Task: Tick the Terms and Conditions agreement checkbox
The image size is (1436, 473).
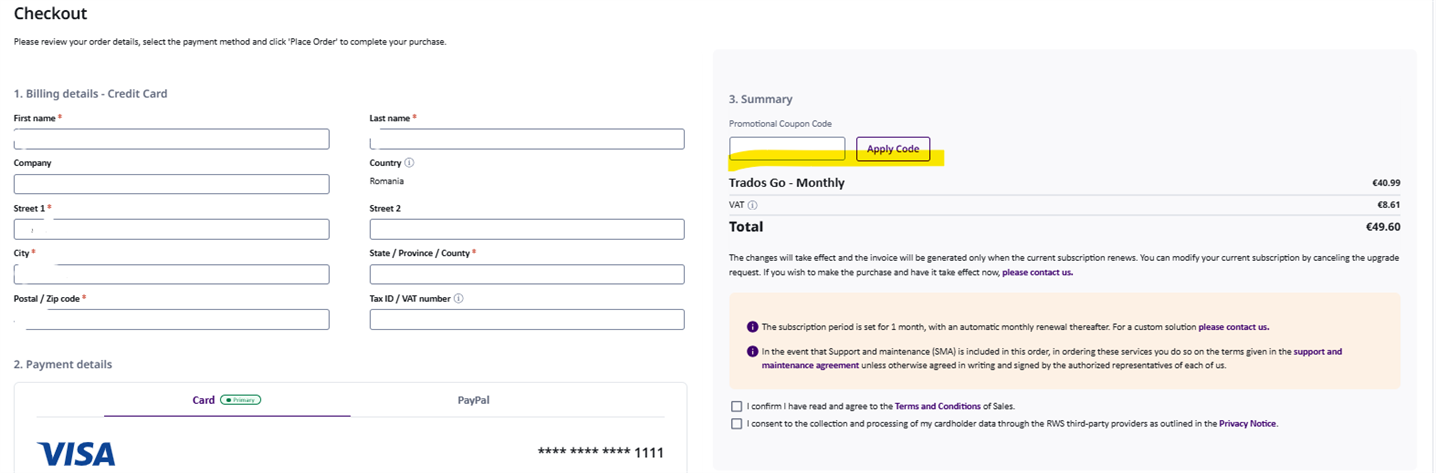Action: click(x=737, y=406)
